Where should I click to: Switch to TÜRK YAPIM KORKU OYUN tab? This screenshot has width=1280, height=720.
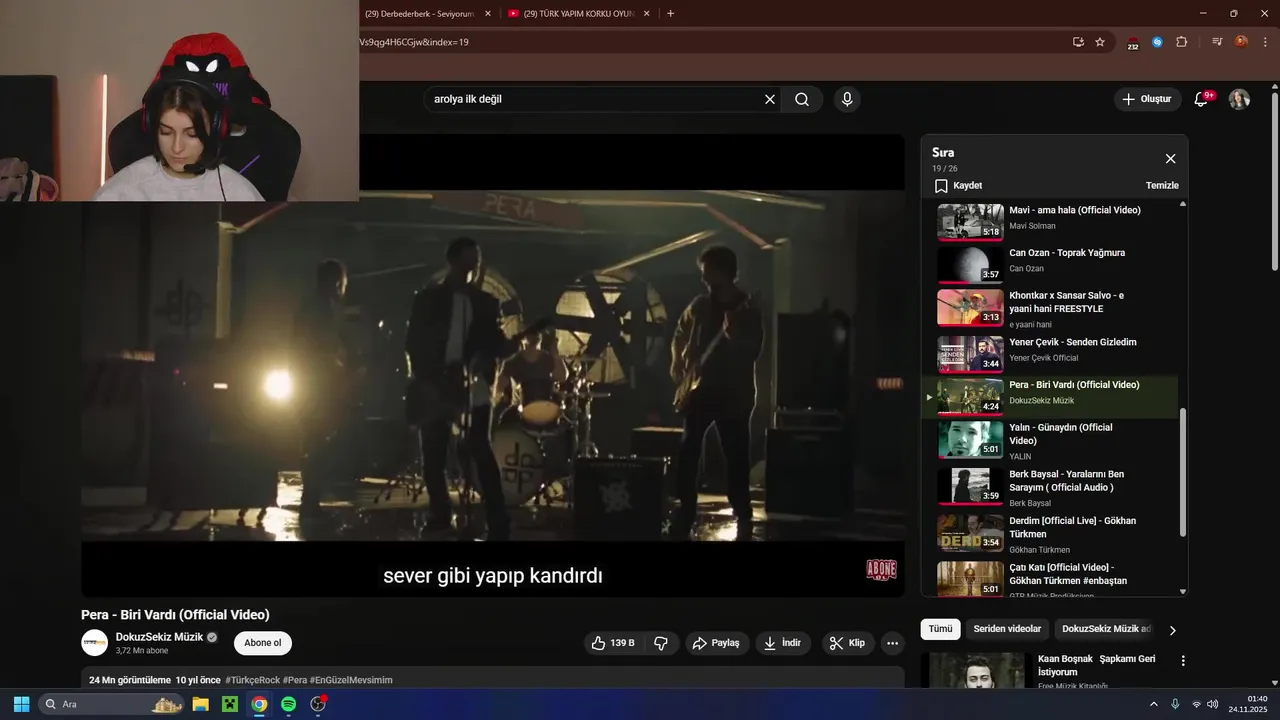pos(576,13)
